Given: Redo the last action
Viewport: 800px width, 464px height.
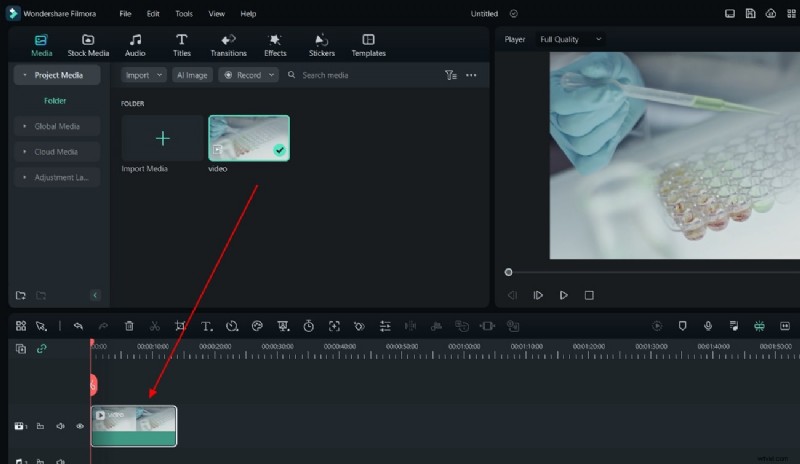Looking at the screenshot, I should click(x=103, y=326).
